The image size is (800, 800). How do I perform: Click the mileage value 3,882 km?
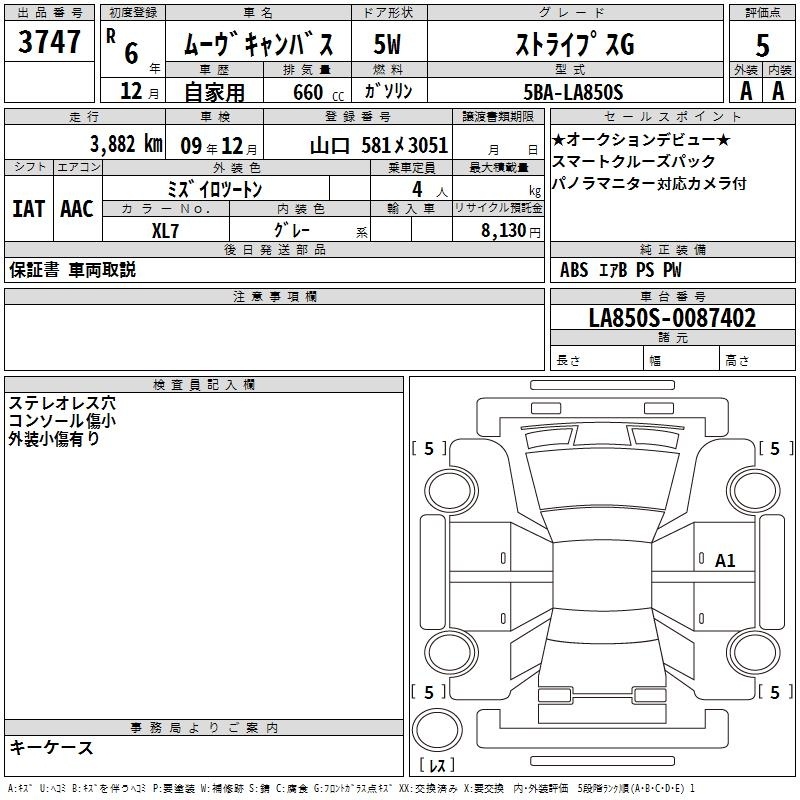click(x=125, y=144)
